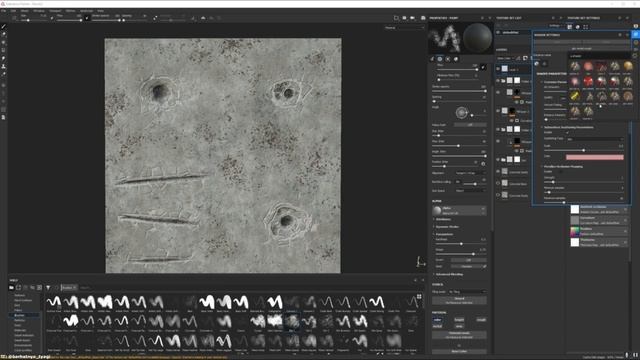Click the add effect icon in Layers toolbar

tap(518, 58)
